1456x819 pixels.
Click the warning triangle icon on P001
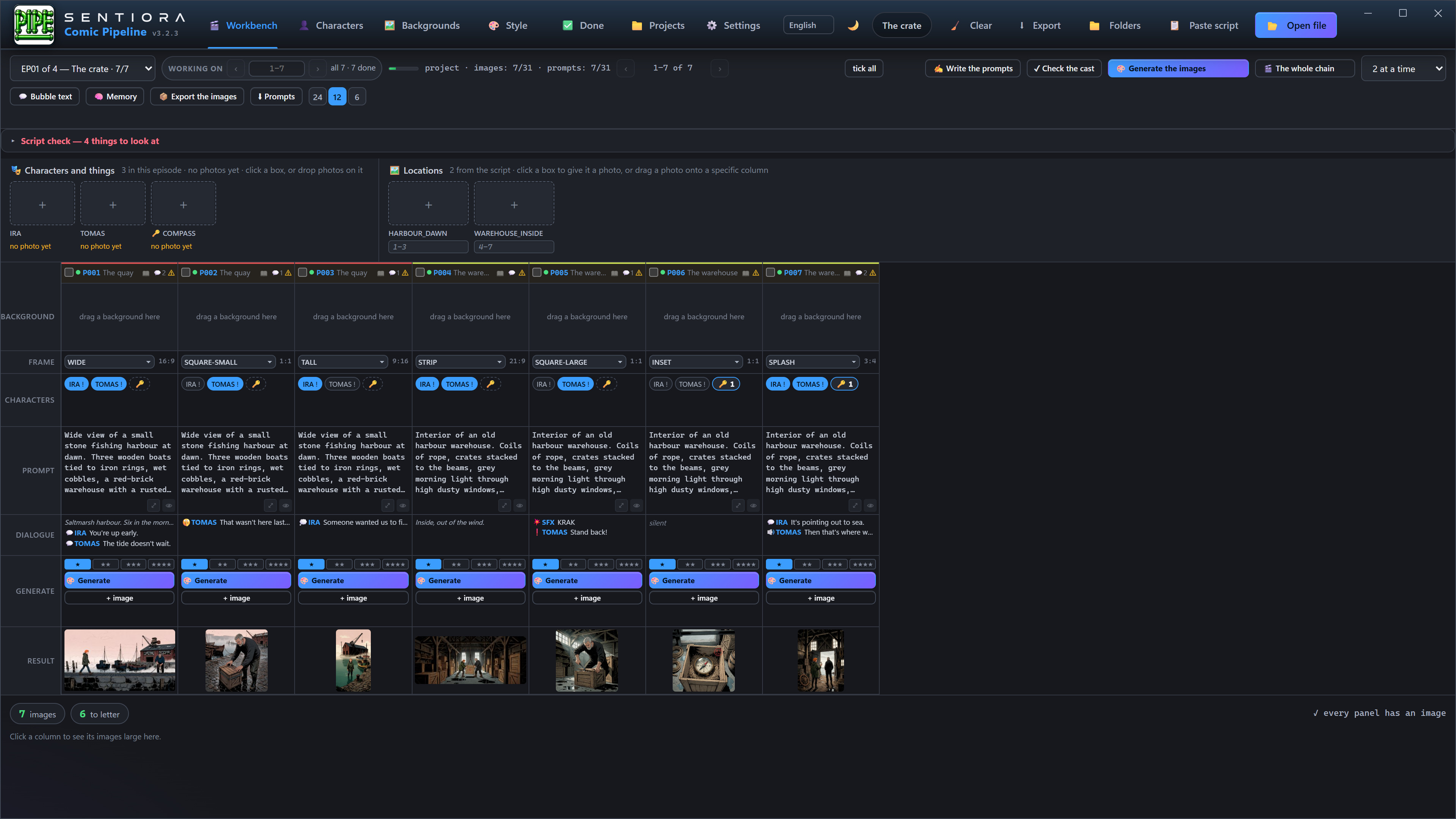pos(171,273)
